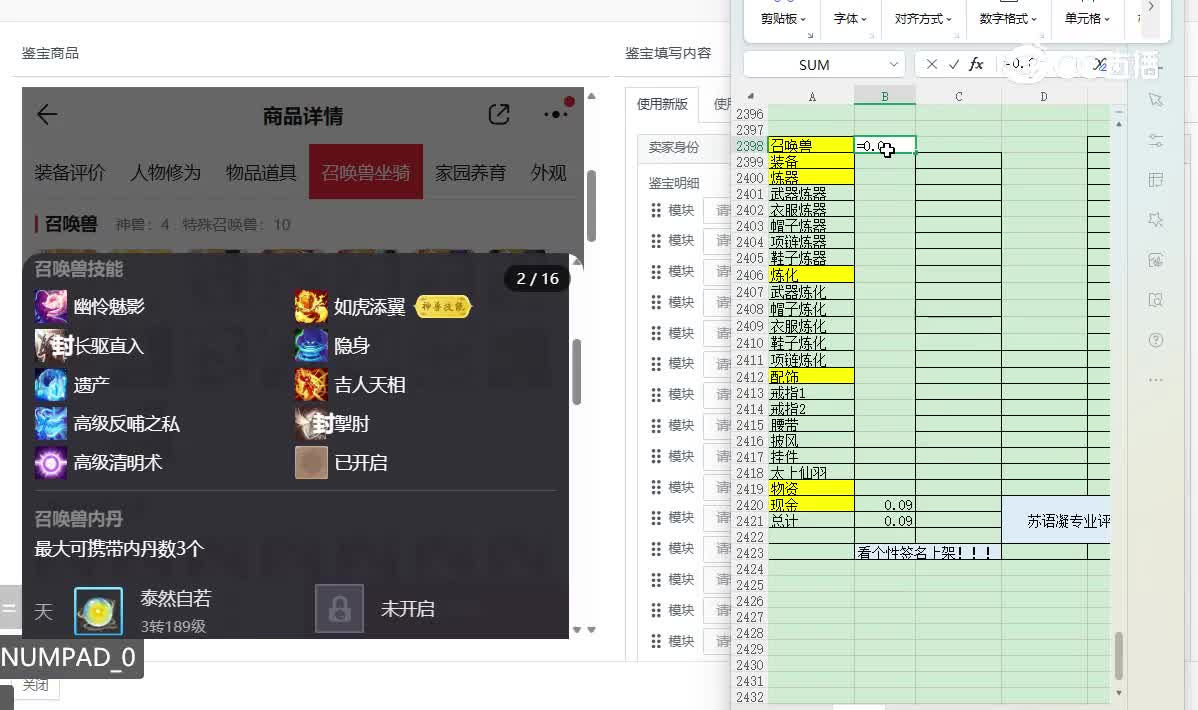Screen dimensions: 1198x710
Task: Select column B header in the spreadsheet
Action: click(x=885, y=96)
